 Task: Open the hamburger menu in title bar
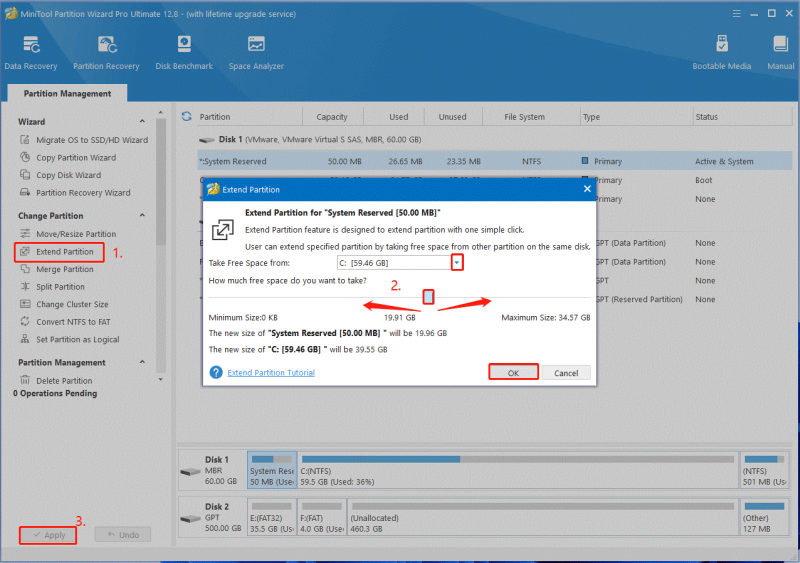click(x=736, y=14)
